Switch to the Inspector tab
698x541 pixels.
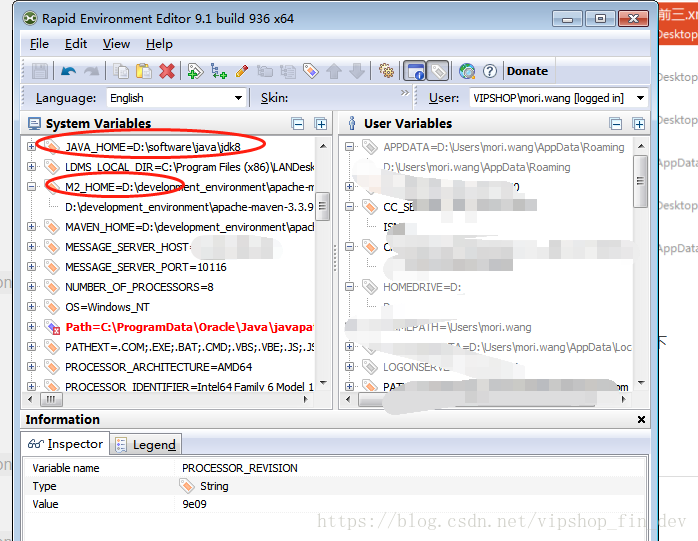point(65,444)
